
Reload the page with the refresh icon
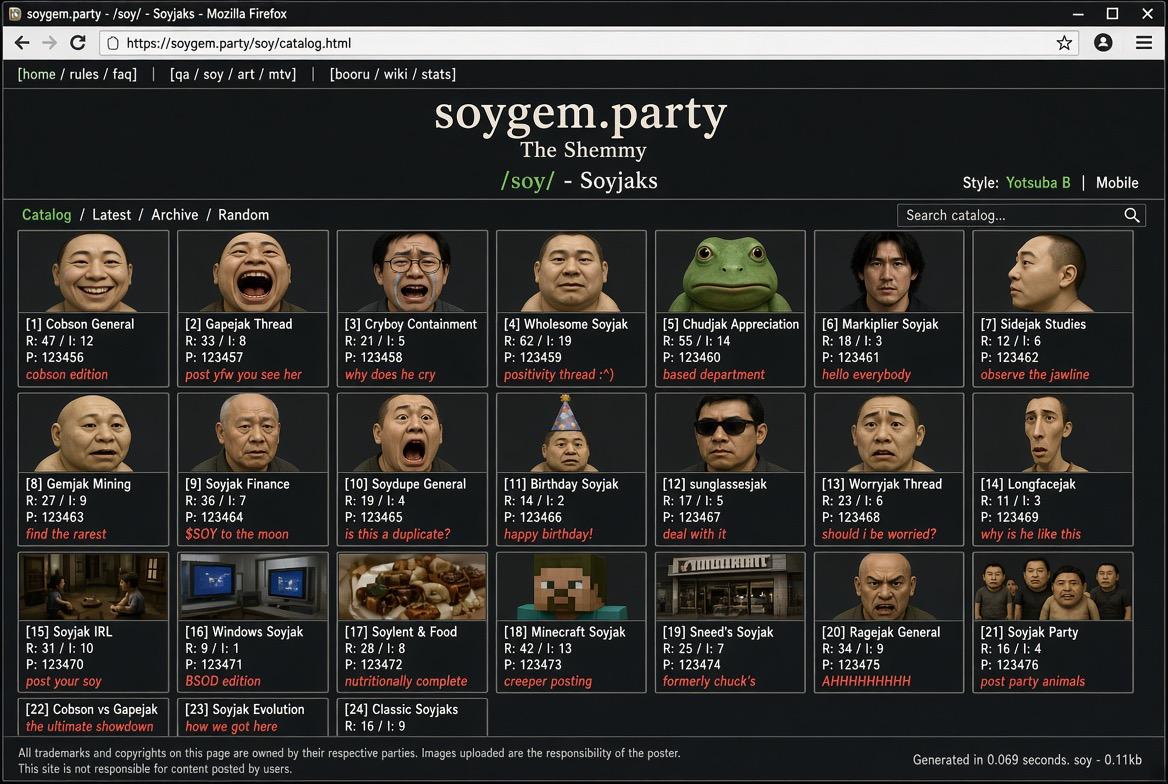(77, 43)
